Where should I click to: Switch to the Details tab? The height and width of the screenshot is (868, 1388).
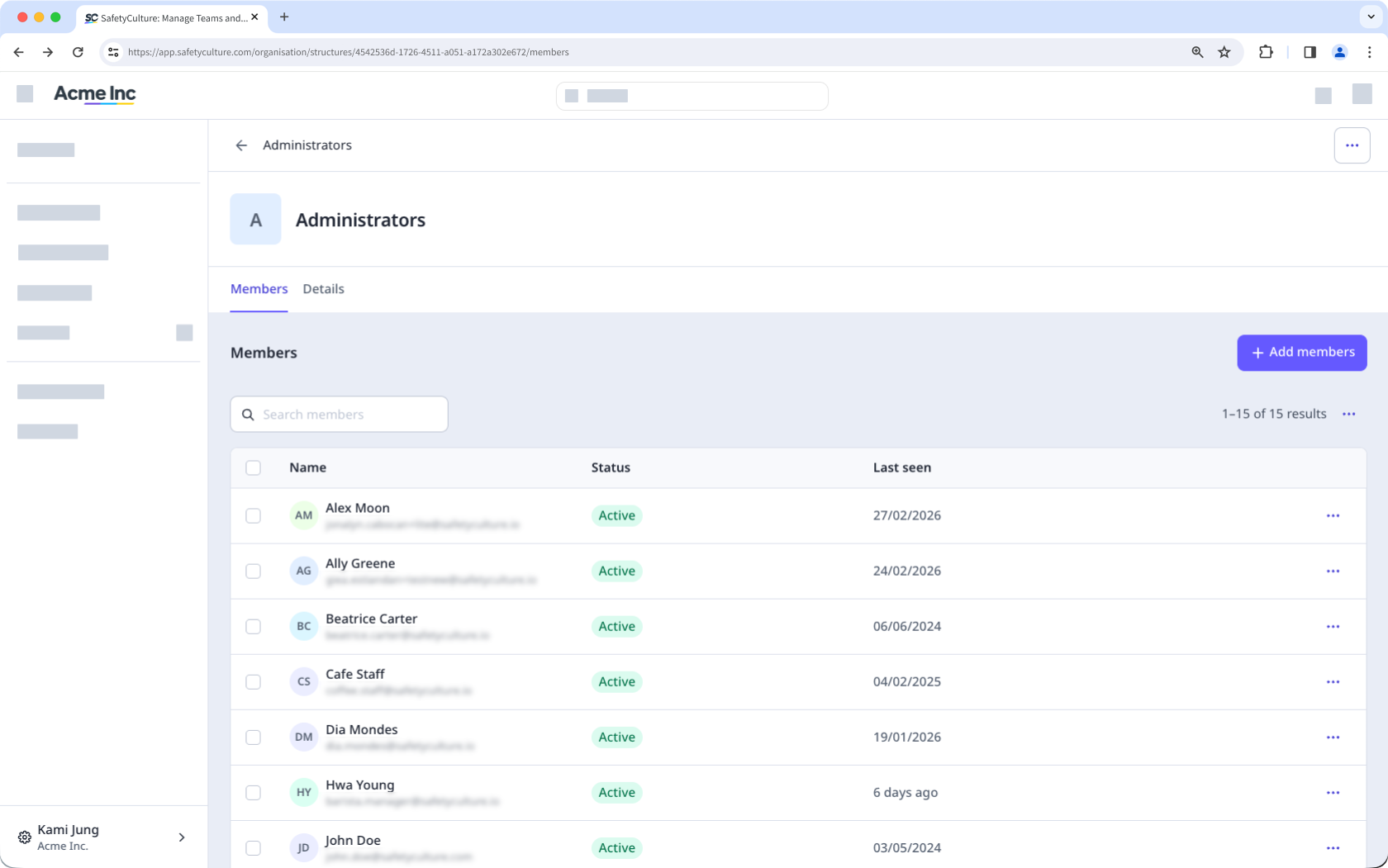(323, 289)
